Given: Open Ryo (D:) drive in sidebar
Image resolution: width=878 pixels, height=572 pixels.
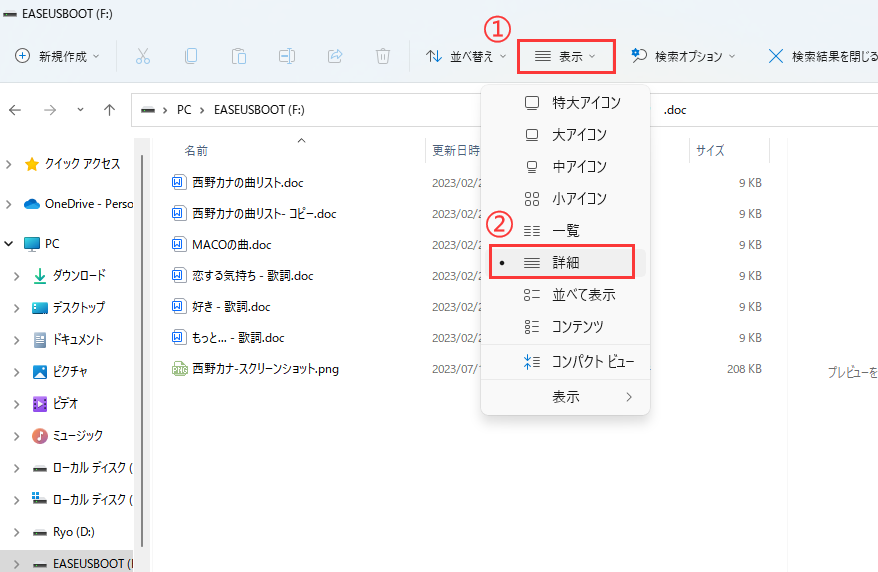Looking at the screenshot, I should click(74, 532).
